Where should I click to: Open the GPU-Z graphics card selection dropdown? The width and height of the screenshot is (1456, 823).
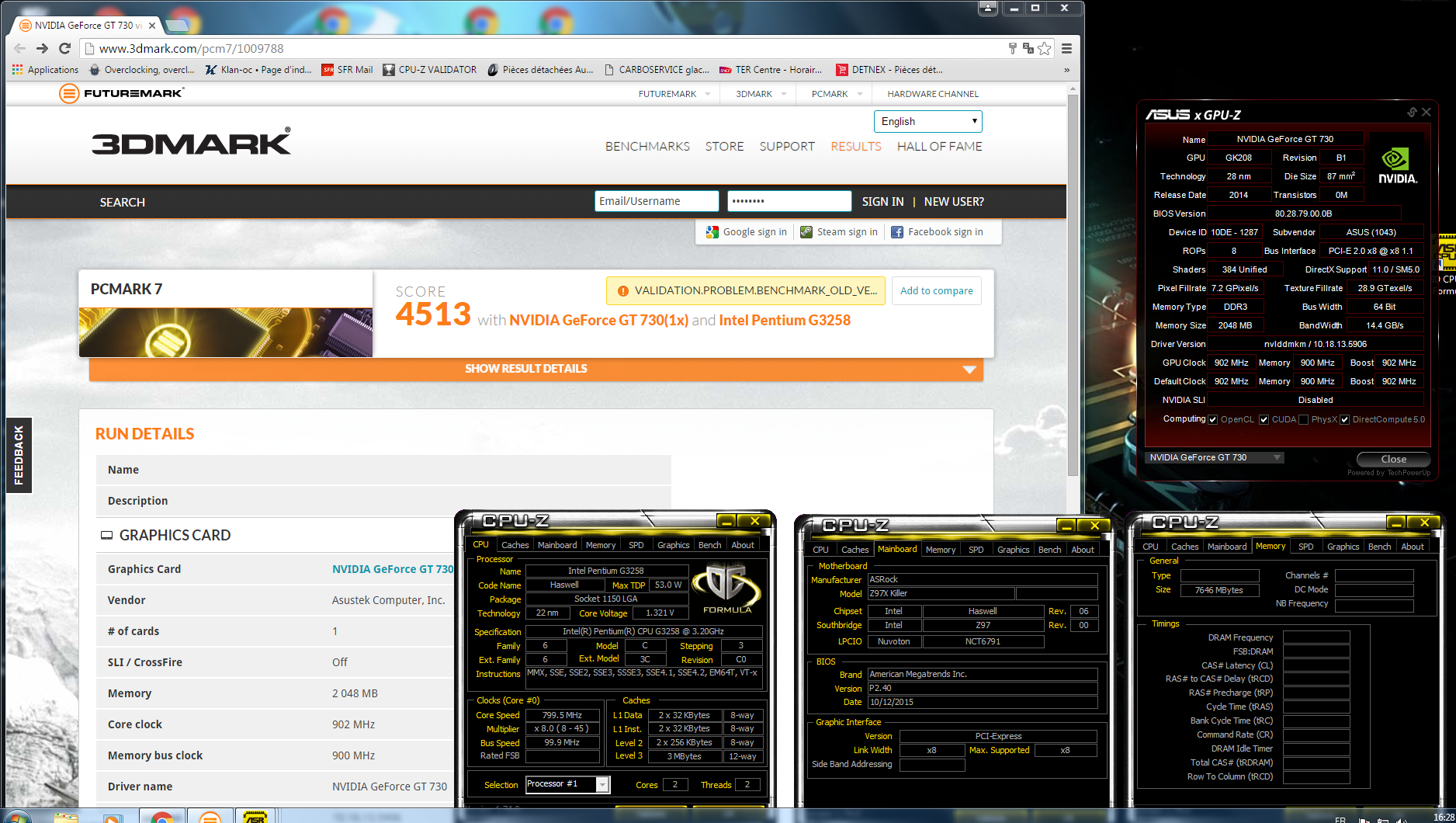tap(1215, 457)
